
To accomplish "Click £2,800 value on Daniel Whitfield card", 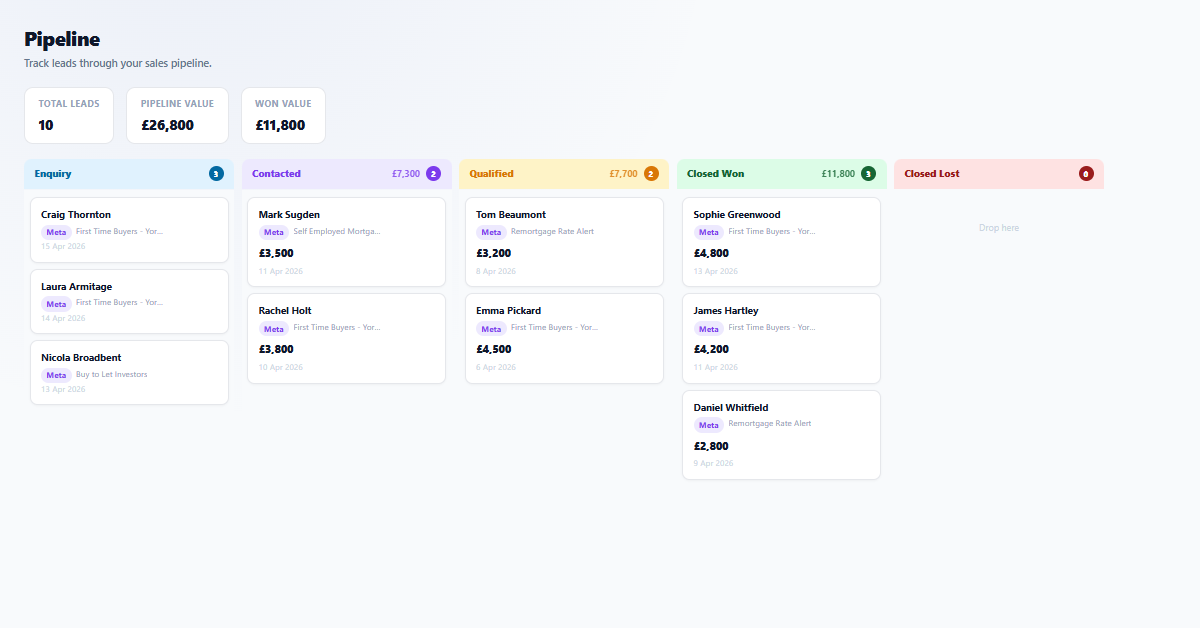I will (x=711, y=446).
